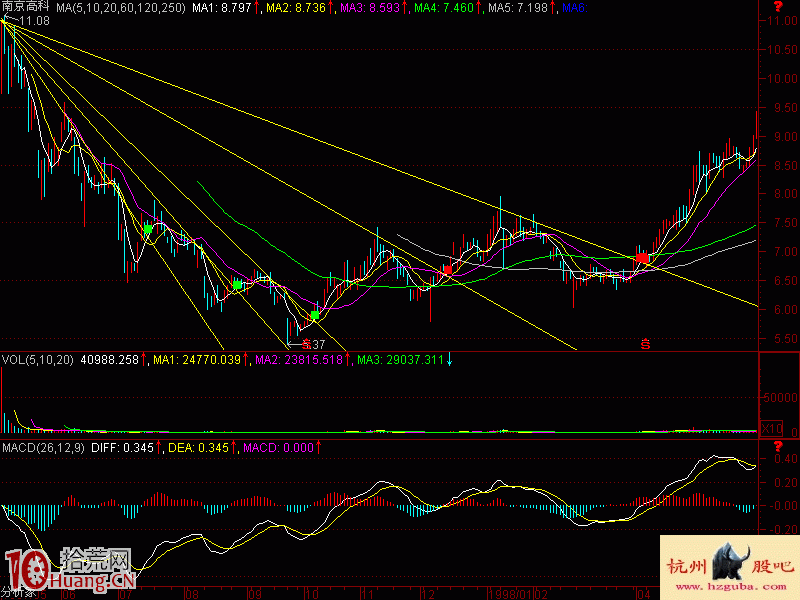This screenshot has height=600, width=800.
Task: Click the 12 month on the time axis
Action: coord(428,594)
